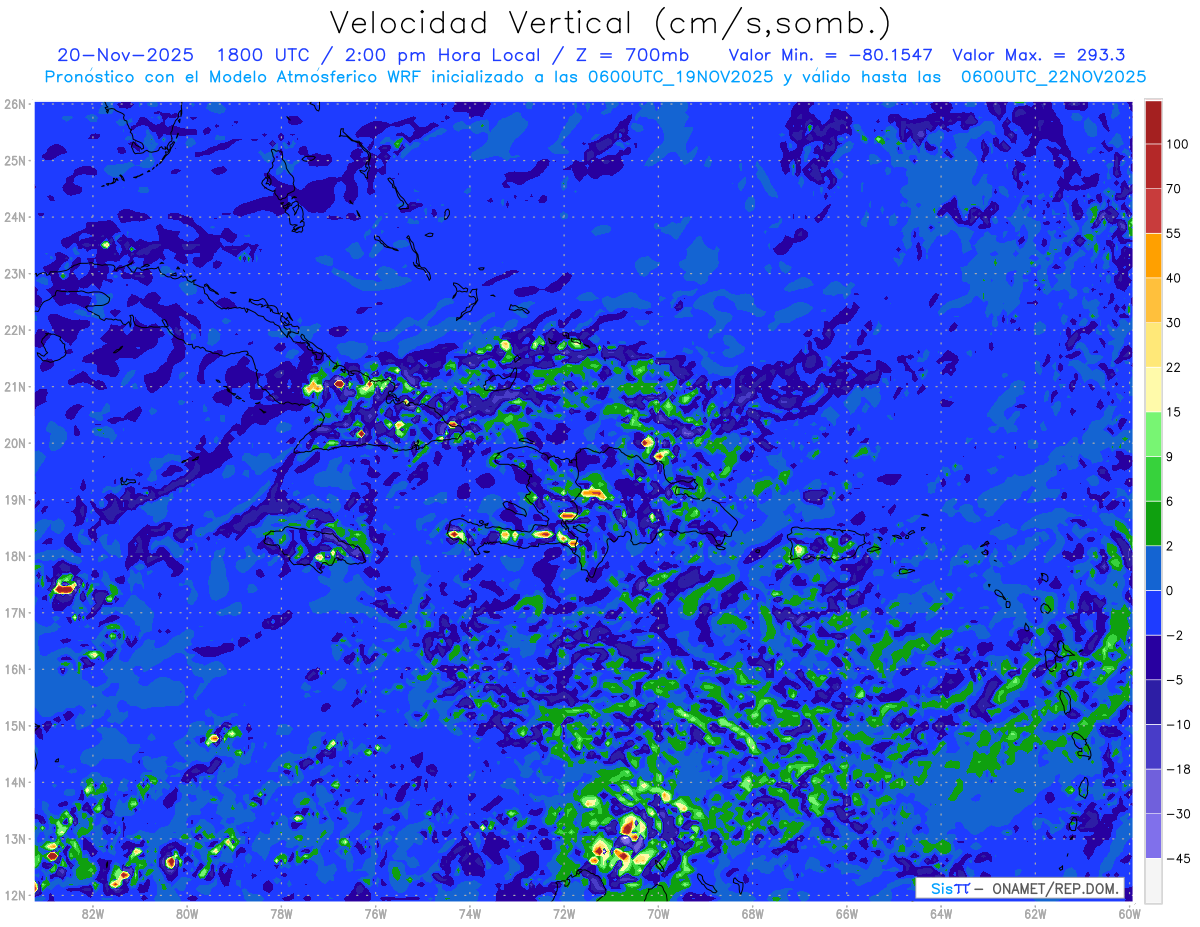Viewport: 1200px width, 927px height.
Task: Click the '26N' latitude label
Action: pyautogui.click(x=14, y=104)
